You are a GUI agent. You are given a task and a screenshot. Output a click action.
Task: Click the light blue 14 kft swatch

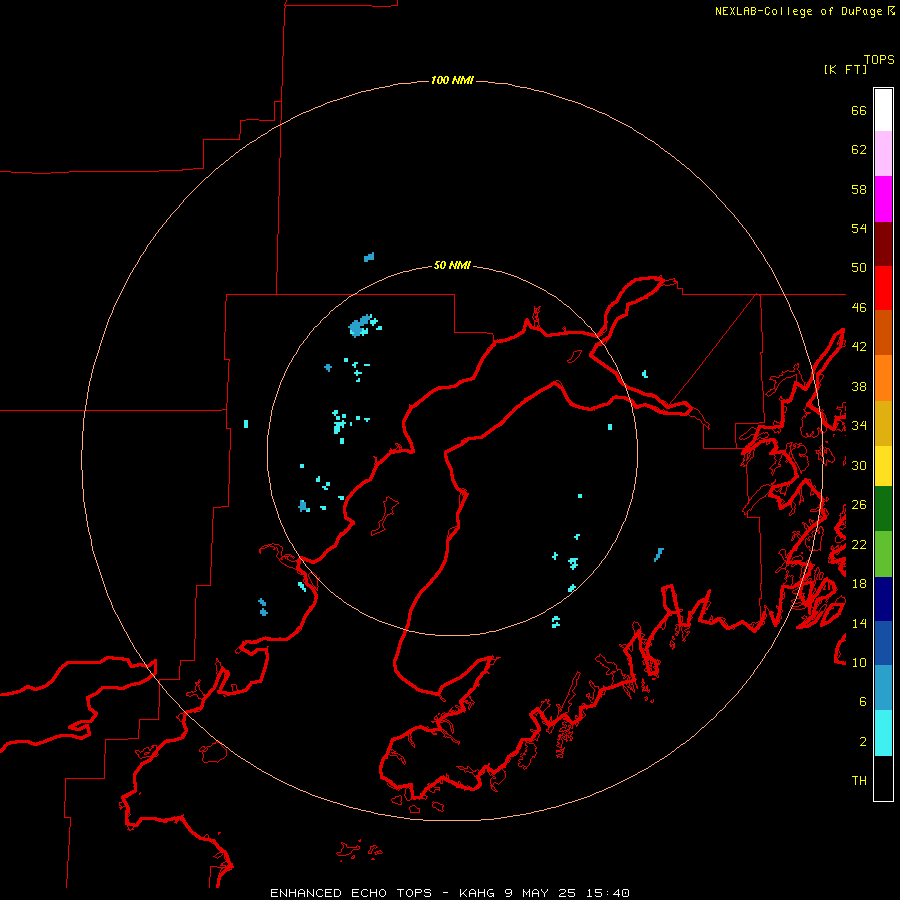pyautogui.click(x=883, y=688)
